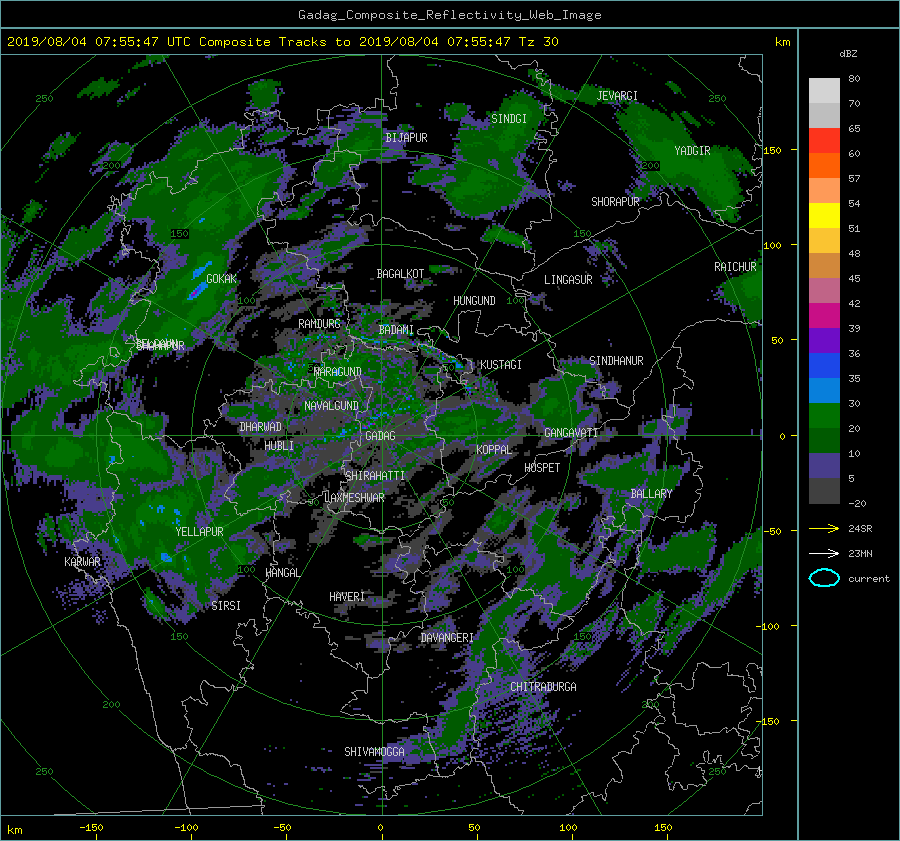The width and height of the screenshot is (900, 841).
Task: Click the Gadag_Composite_Reflectivity_Web_Image title
Action: point(449,15)
